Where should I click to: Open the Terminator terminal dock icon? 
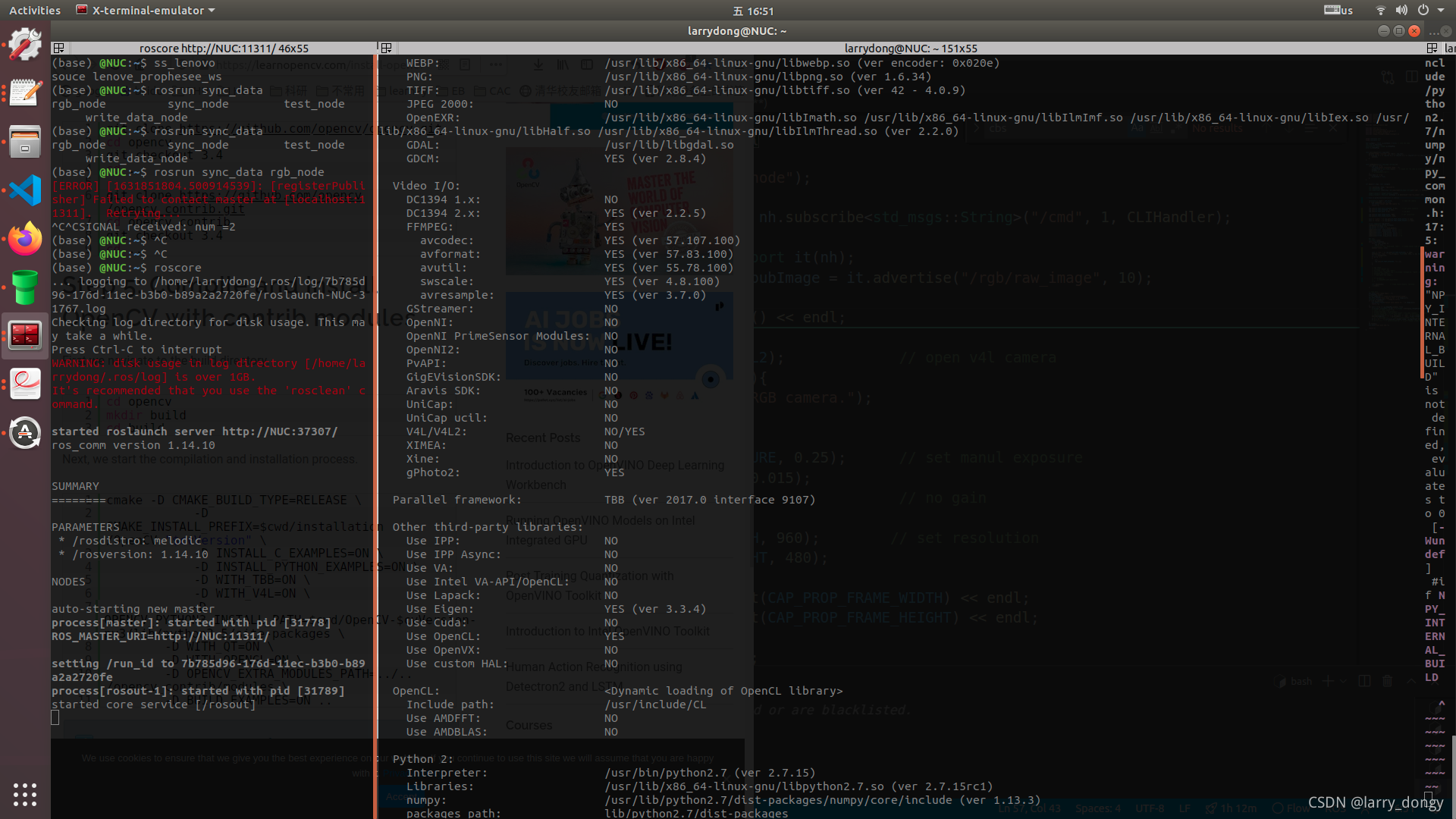pos(25,334)
